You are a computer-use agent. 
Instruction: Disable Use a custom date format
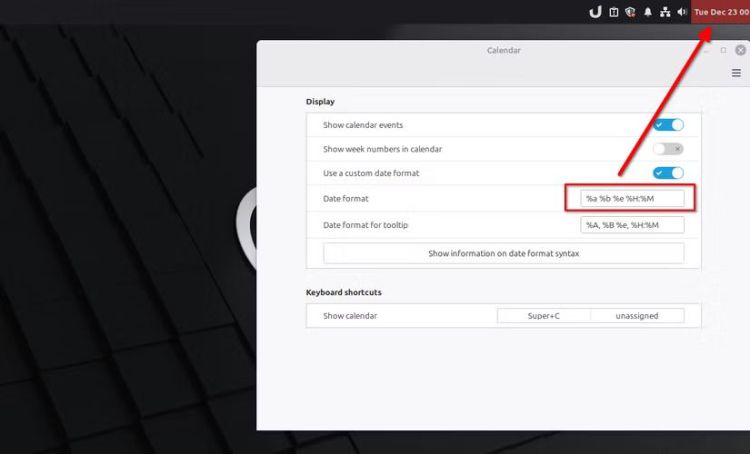click(668, 173)
